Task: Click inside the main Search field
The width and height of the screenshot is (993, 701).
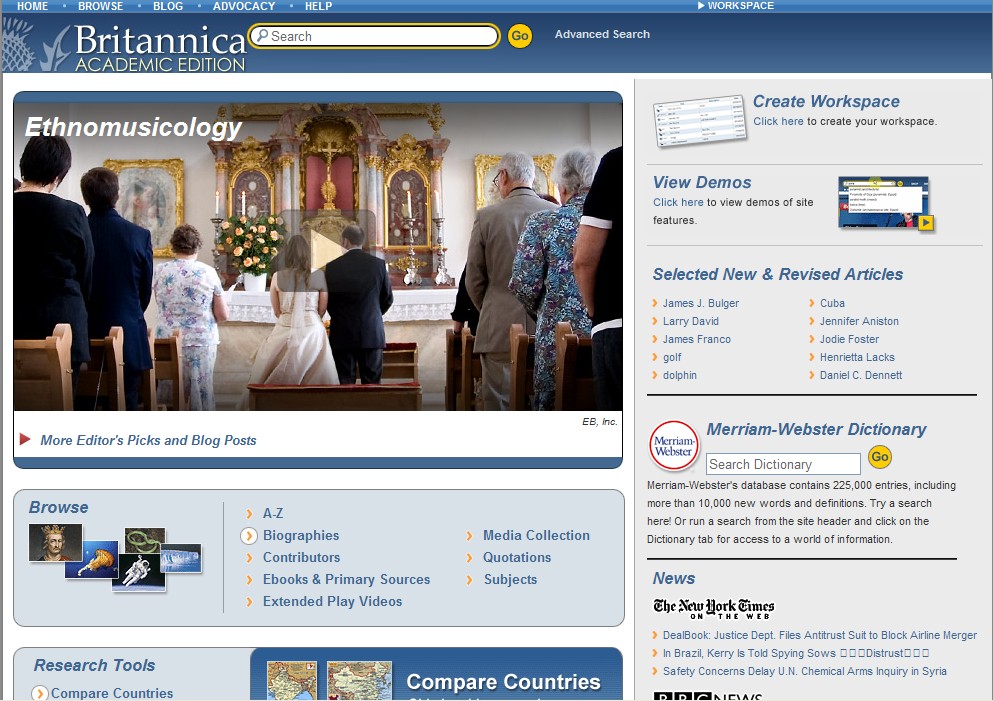Action: coord(374,36)
